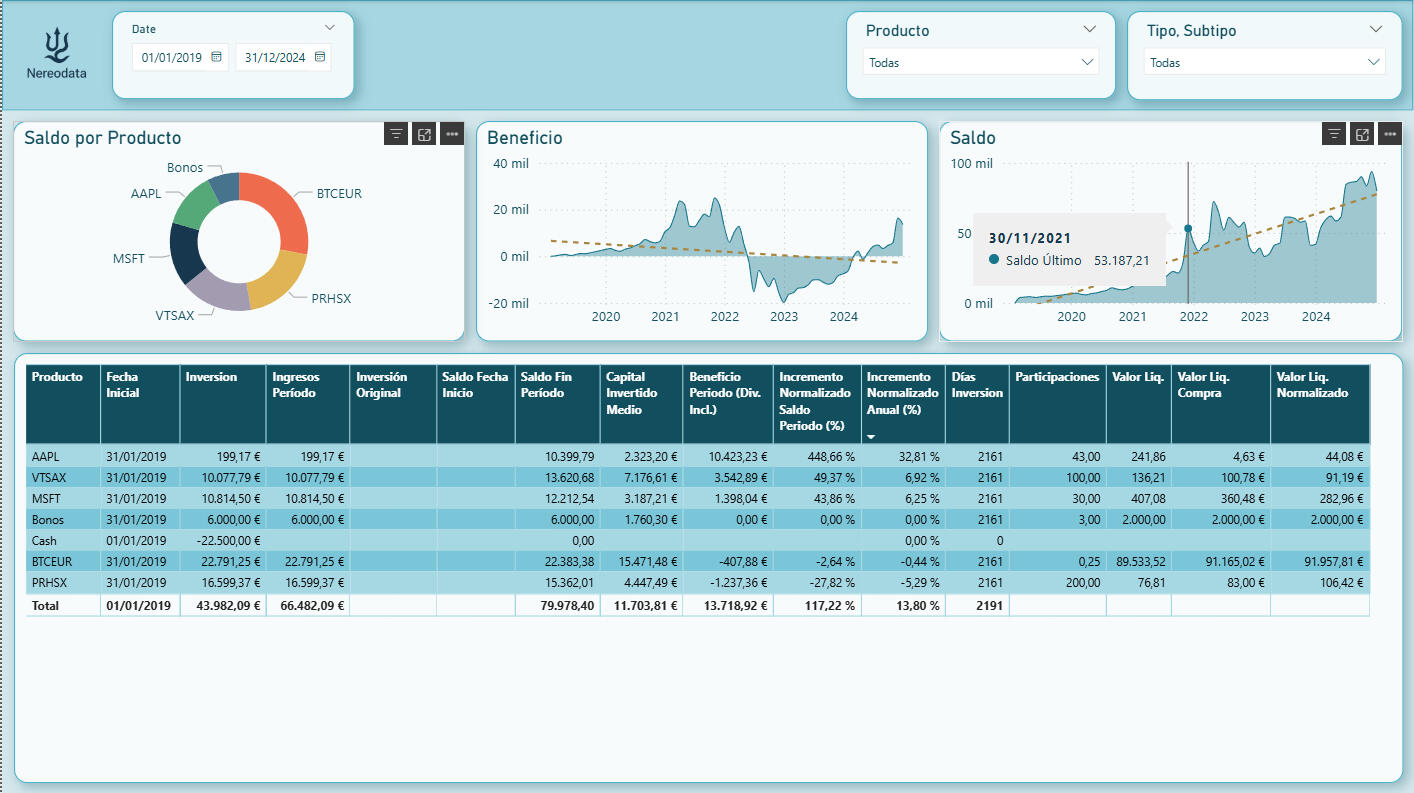Enter focus mode on Saldo por Producto chart
This screenshot has height=793, width=1414.
[425, 134]
